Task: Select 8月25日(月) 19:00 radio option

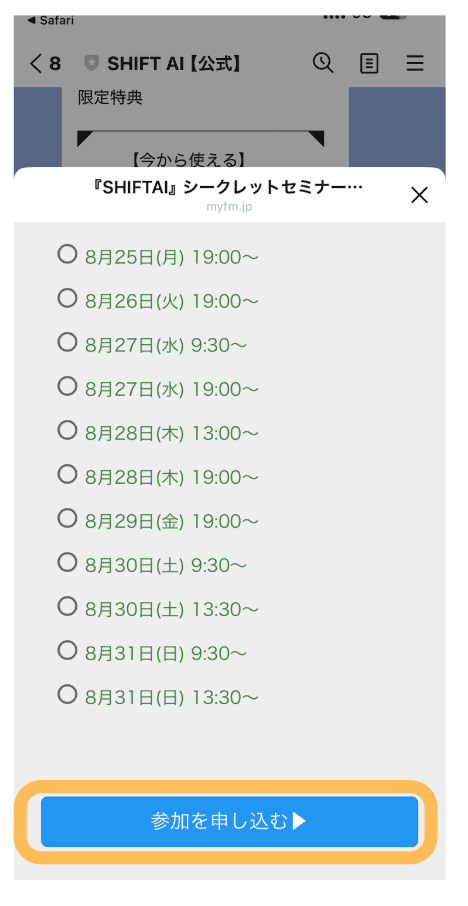Action: (x=67, y=254)
